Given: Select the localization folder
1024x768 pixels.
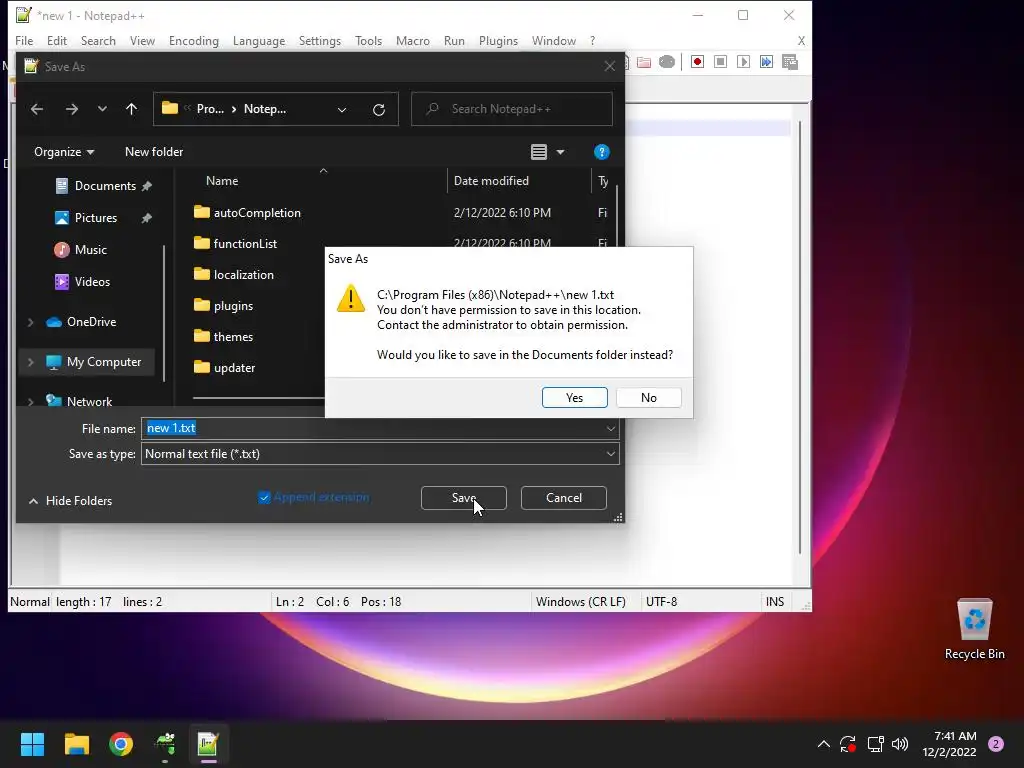Looking at the screenshot, I should click(x=244, y=275).
